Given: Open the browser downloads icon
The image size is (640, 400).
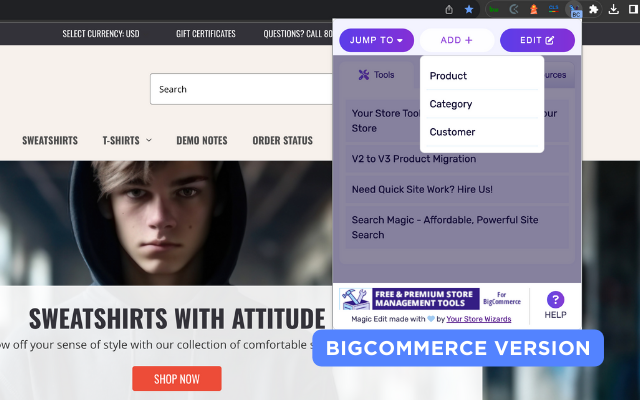Looking at the screenshot, I should [613, 9].
